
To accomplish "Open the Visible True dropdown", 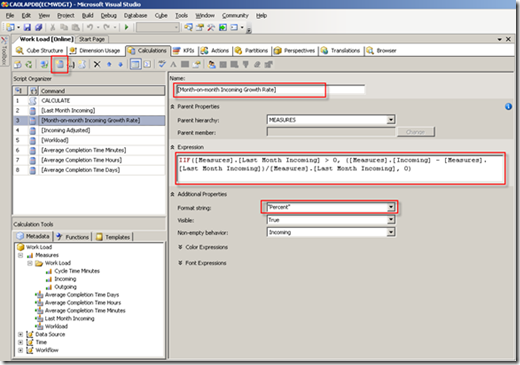I will [391, 220].
